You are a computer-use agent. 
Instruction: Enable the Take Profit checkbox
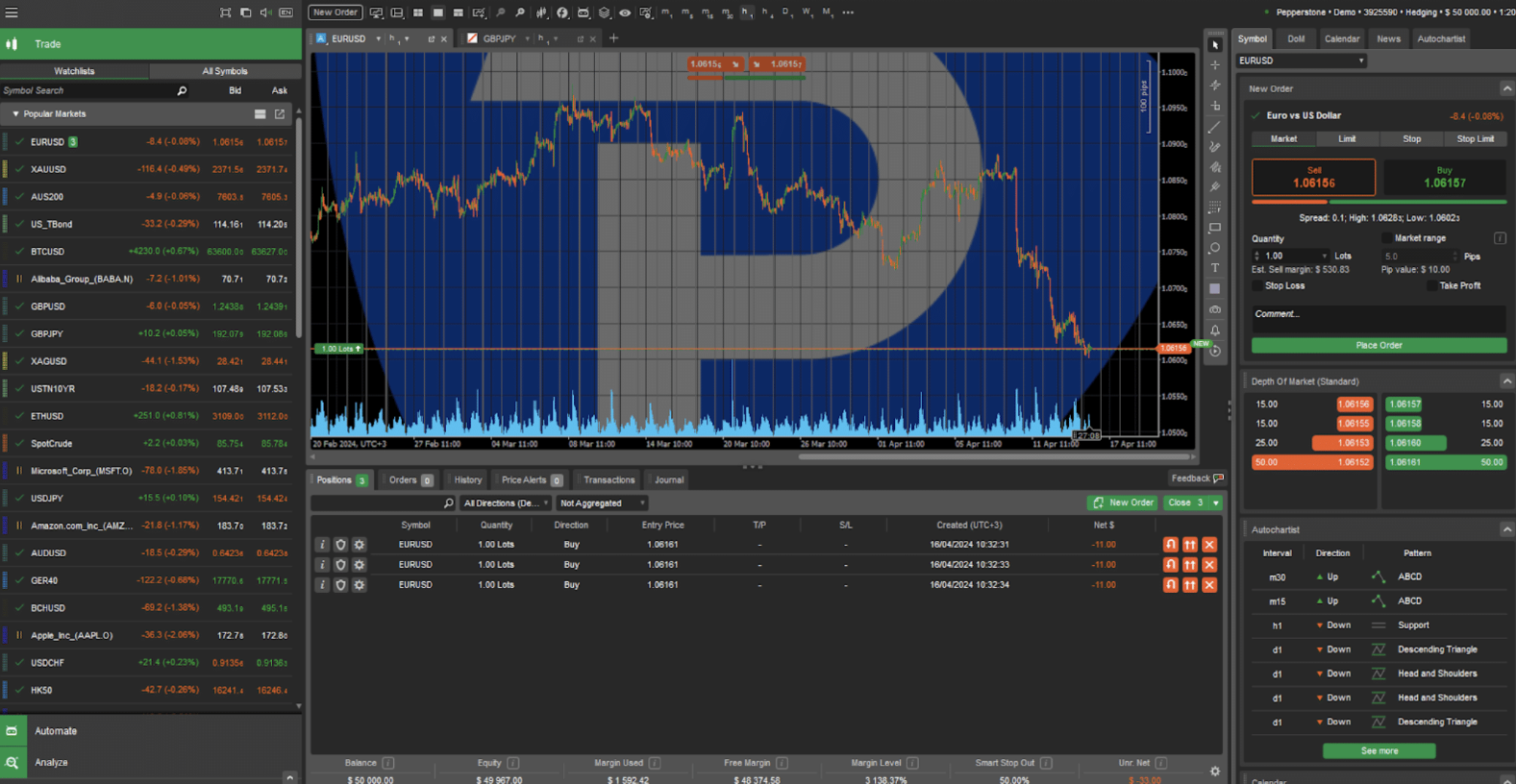coord(1431,286)
